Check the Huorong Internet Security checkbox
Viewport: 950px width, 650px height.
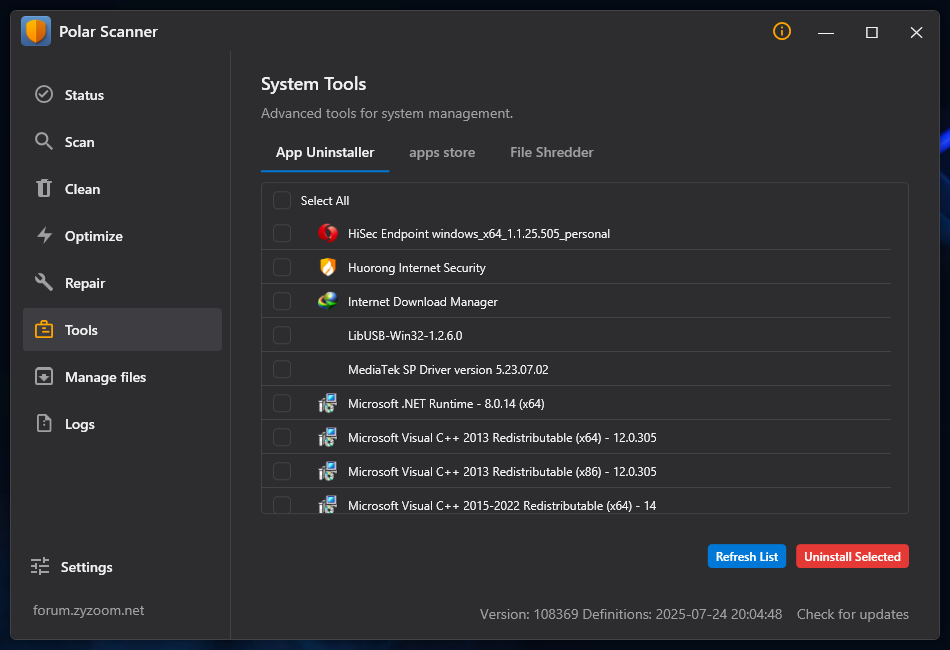[282, 267]
